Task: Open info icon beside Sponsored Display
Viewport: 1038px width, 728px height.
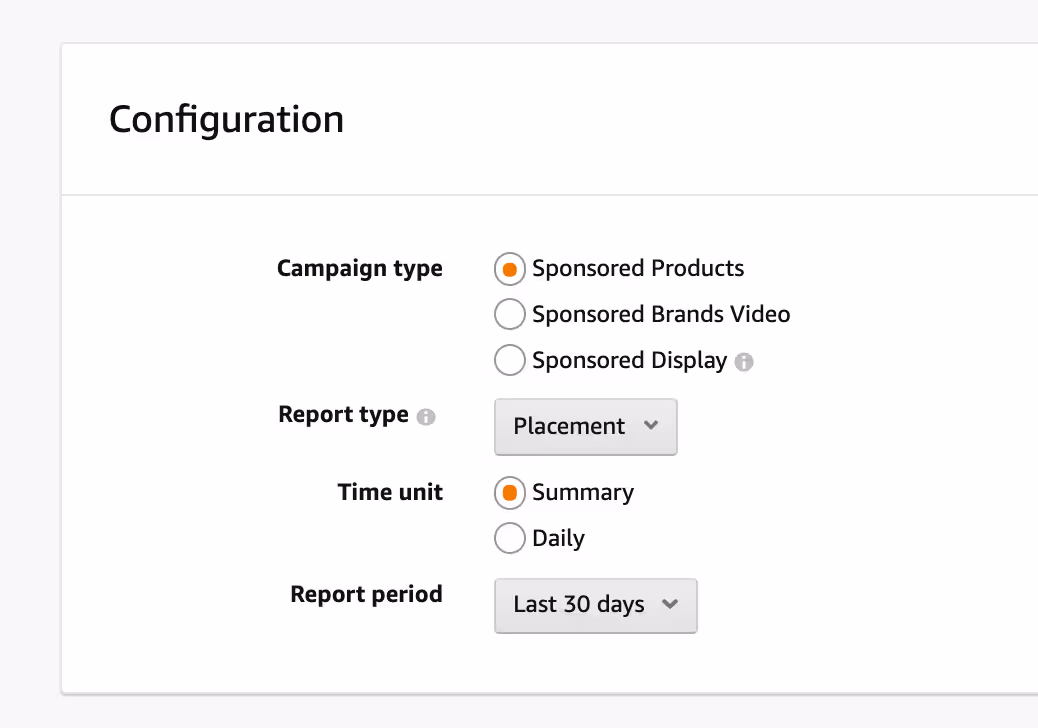Action: coord(744,362)
